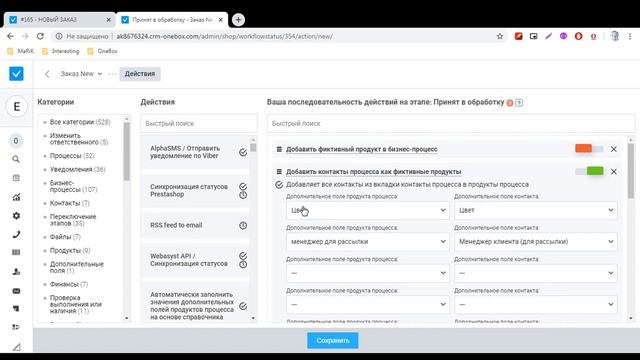This screenshot has width=640, height=360.
Task: Click the drag handle of Добавить контакты процесса action
Action: point(279,172)
